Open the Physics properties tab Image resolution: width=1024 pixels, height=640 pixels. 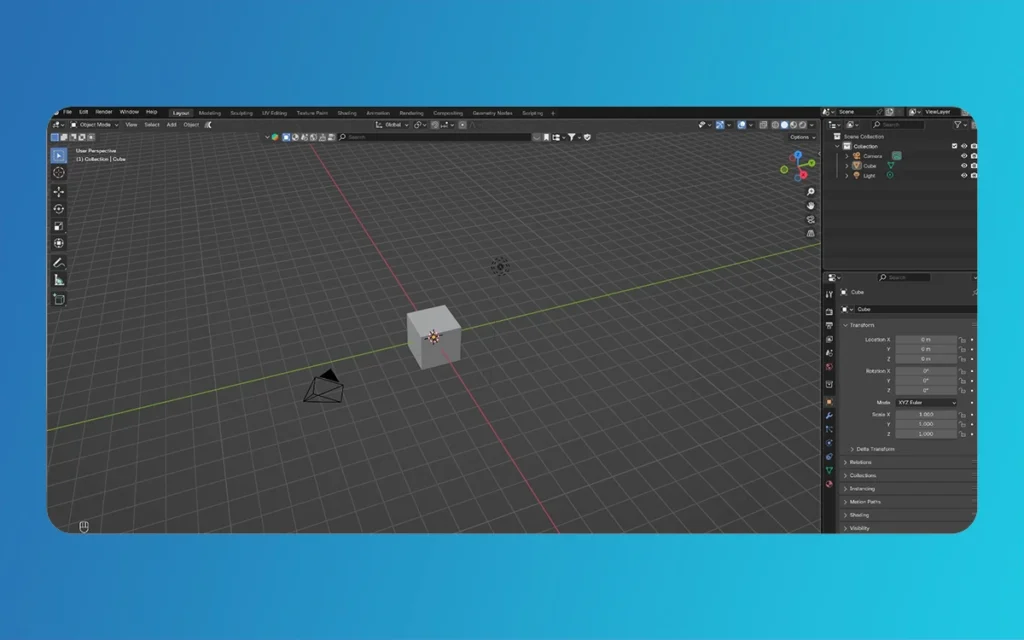point(829,443)
